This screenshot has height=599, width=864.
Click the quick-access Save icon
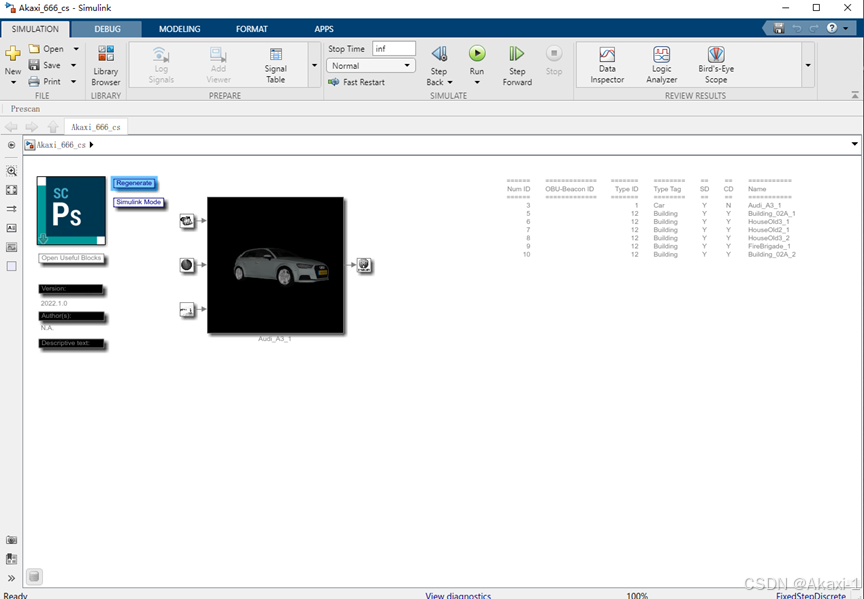click(779, 28)
